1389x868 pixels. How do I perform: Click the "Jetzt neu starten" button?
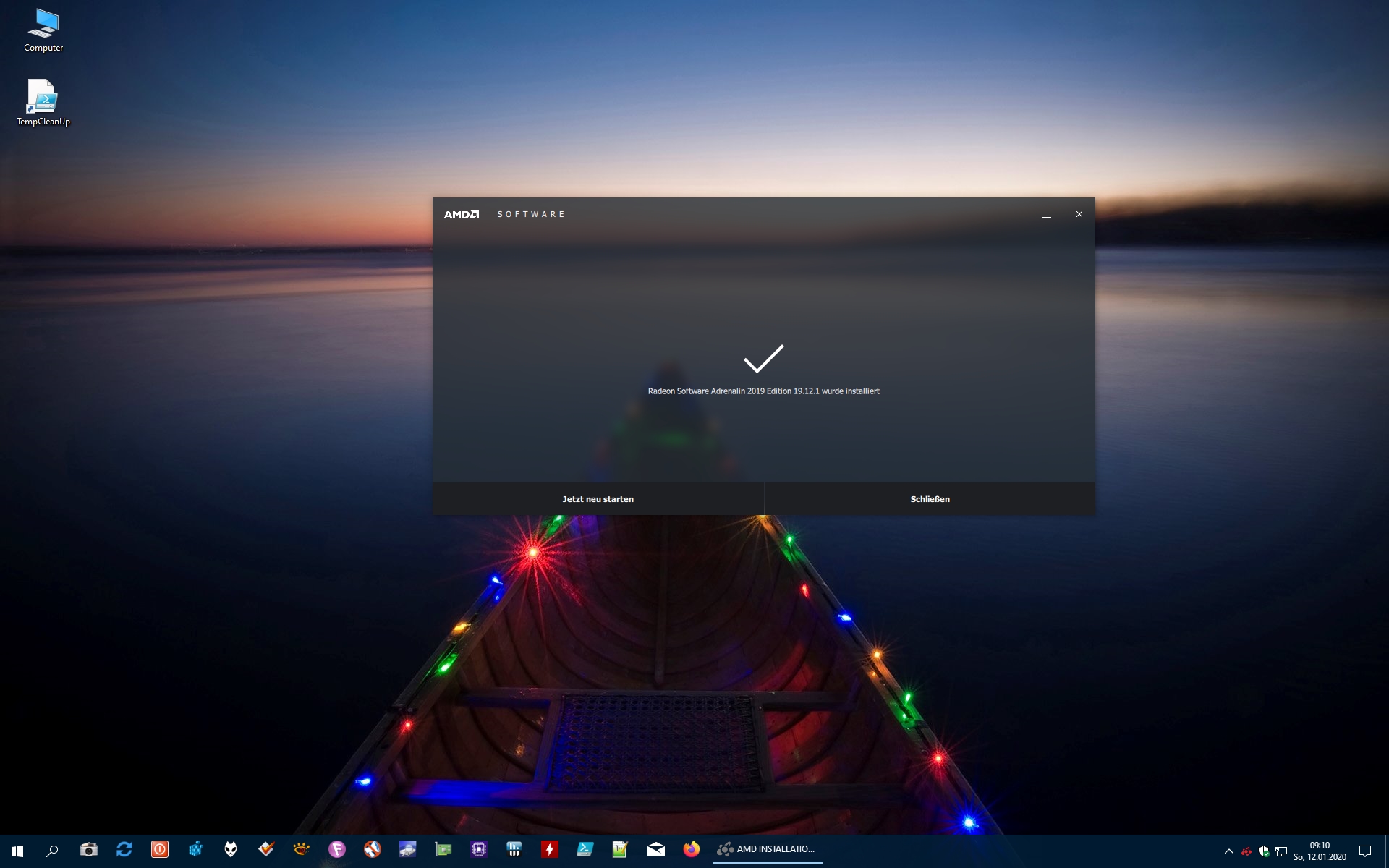point(598,499)
